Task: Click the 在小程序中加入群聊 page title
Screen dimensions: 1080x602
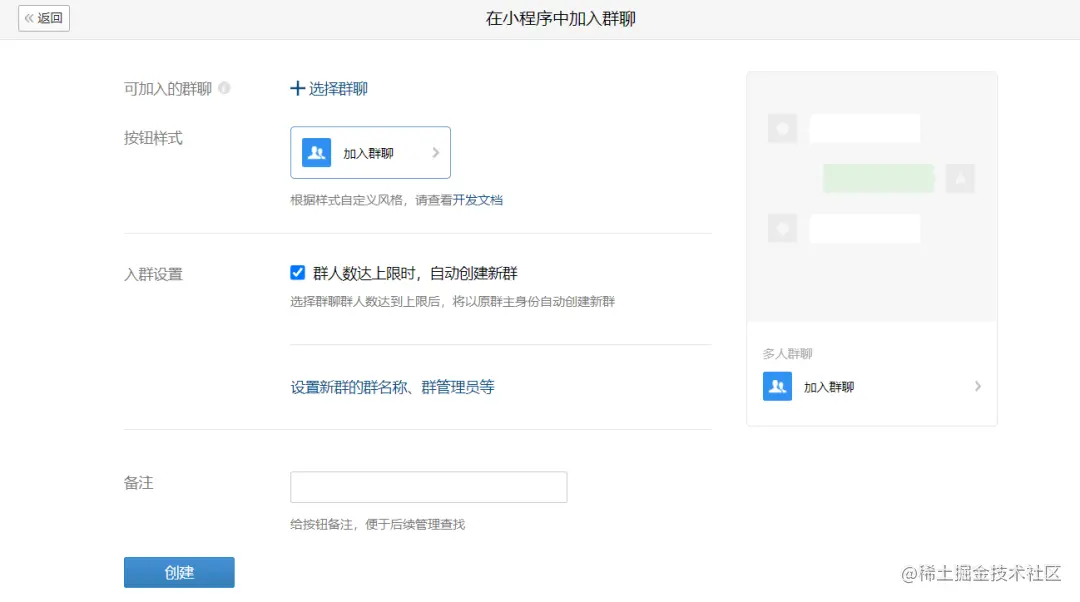Action: click(561, 19)
